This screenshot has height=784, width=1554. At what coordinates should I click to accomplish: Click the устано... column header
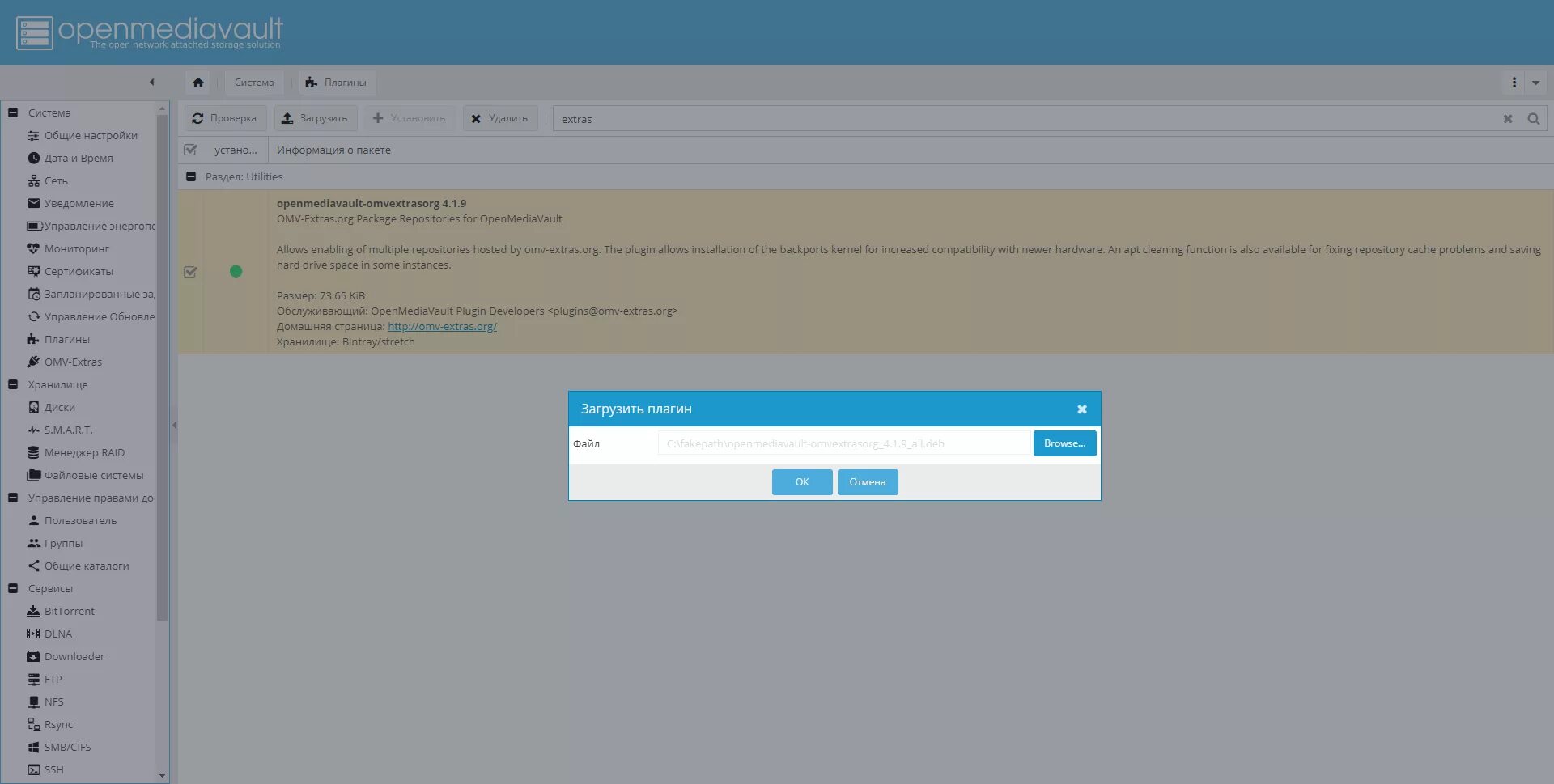236,150
